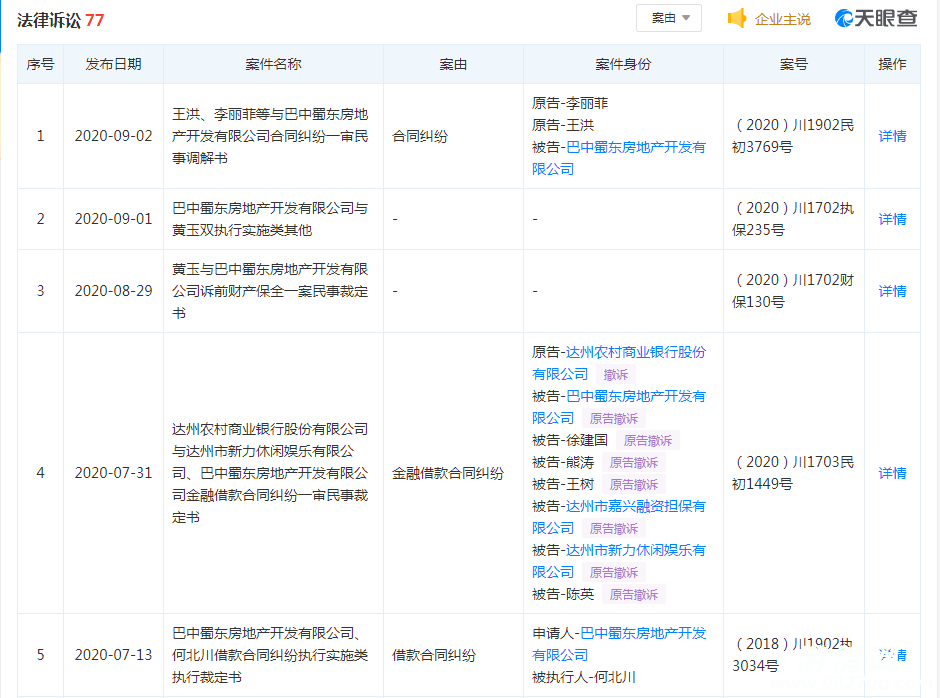Click the 案件身份 column header

pyautogui.click(x=623, y=64)
